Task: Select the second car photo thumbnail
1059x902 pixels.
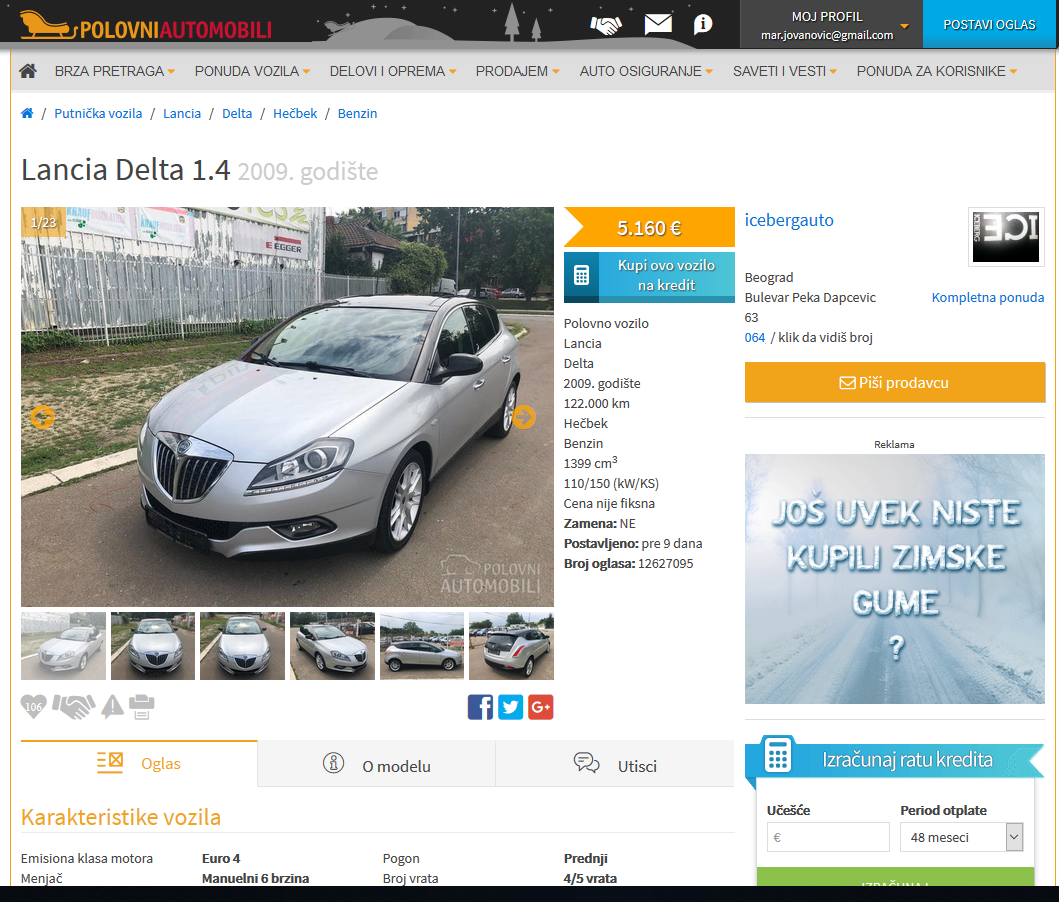Action: coord(153,646)
